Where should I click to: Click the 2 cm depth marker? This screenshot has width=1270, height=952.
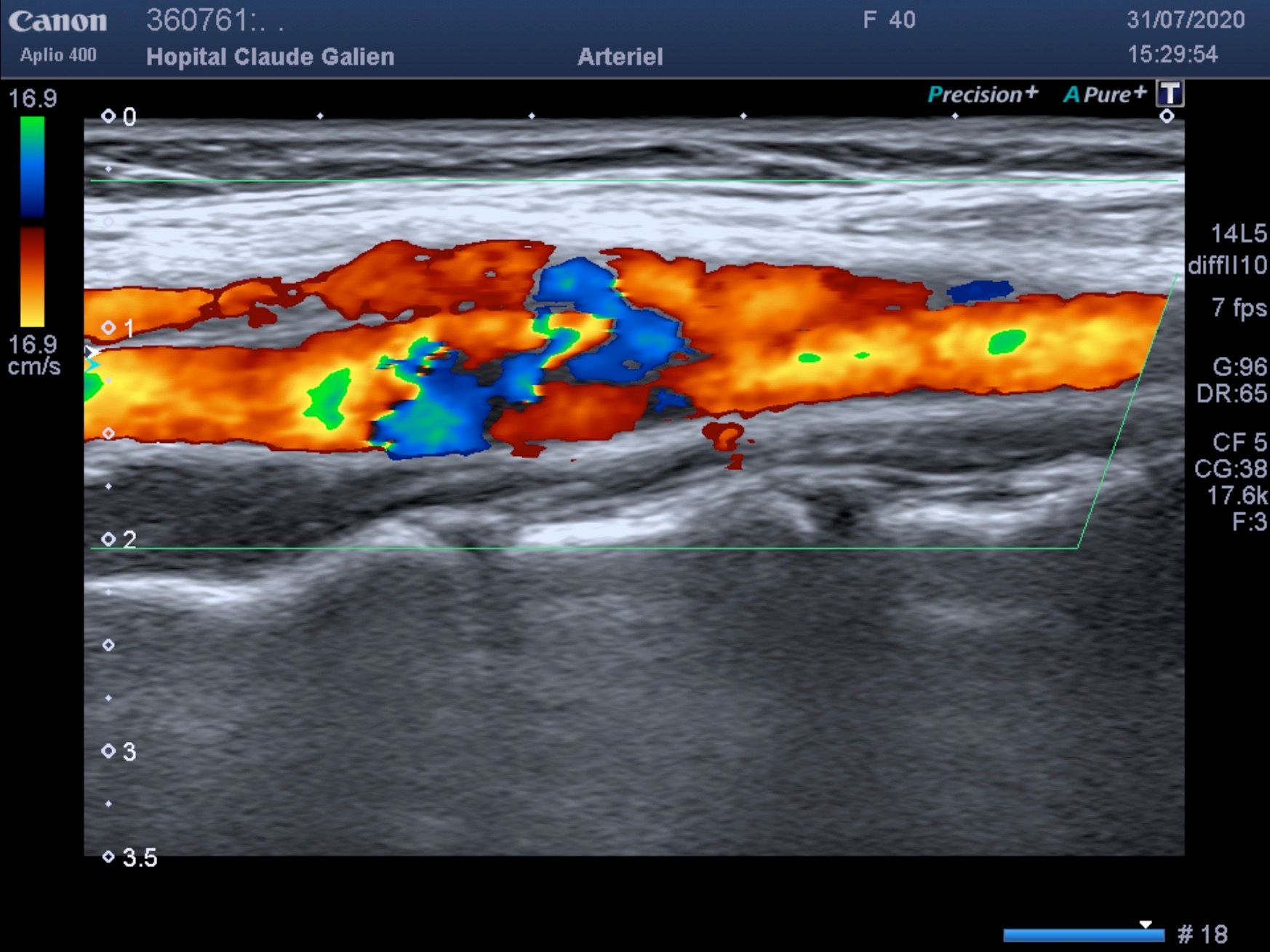tap(119, 540)
